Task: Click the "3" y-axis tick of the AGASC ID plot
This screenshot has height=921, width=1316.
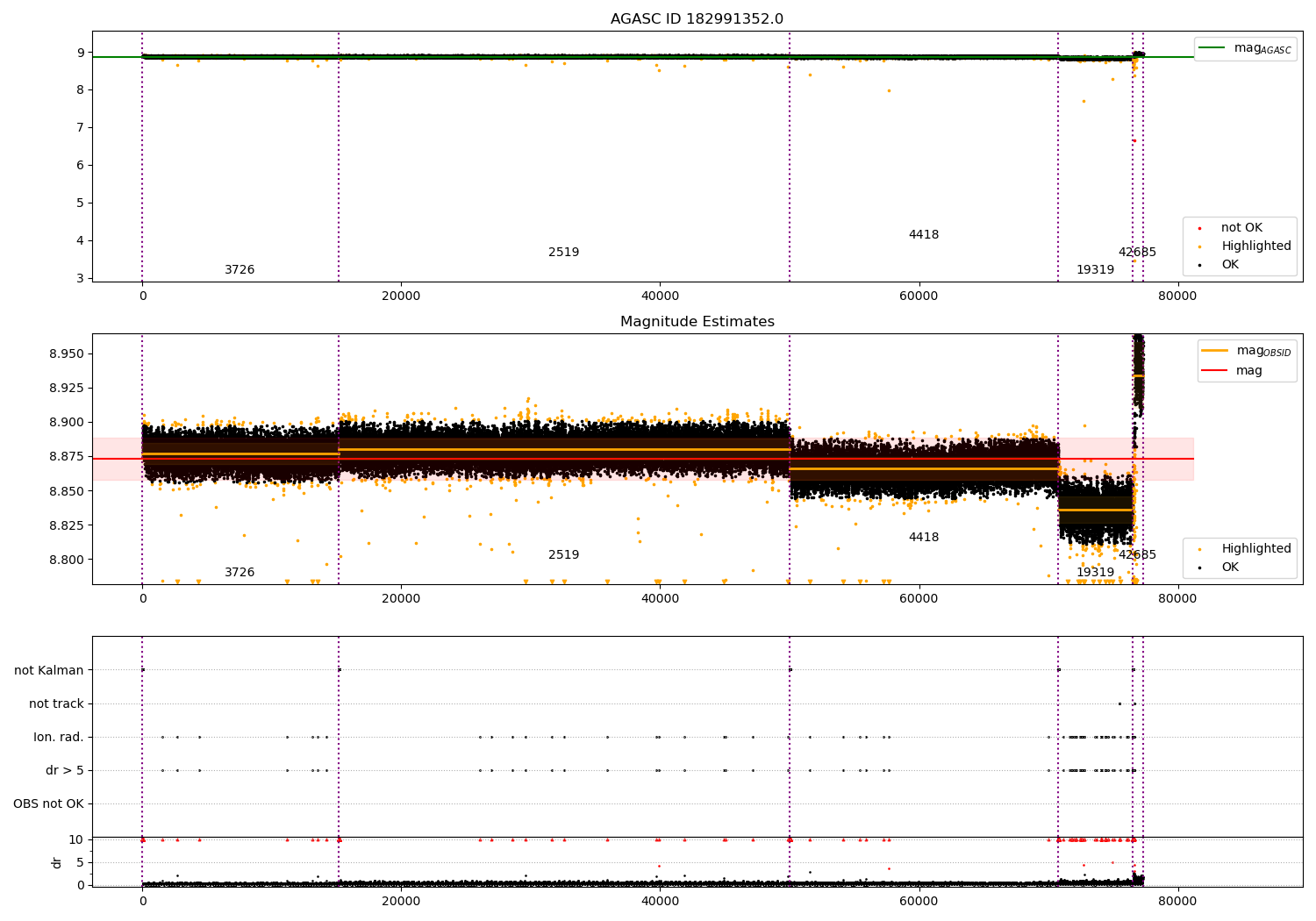Action: (x=81, y=278)
